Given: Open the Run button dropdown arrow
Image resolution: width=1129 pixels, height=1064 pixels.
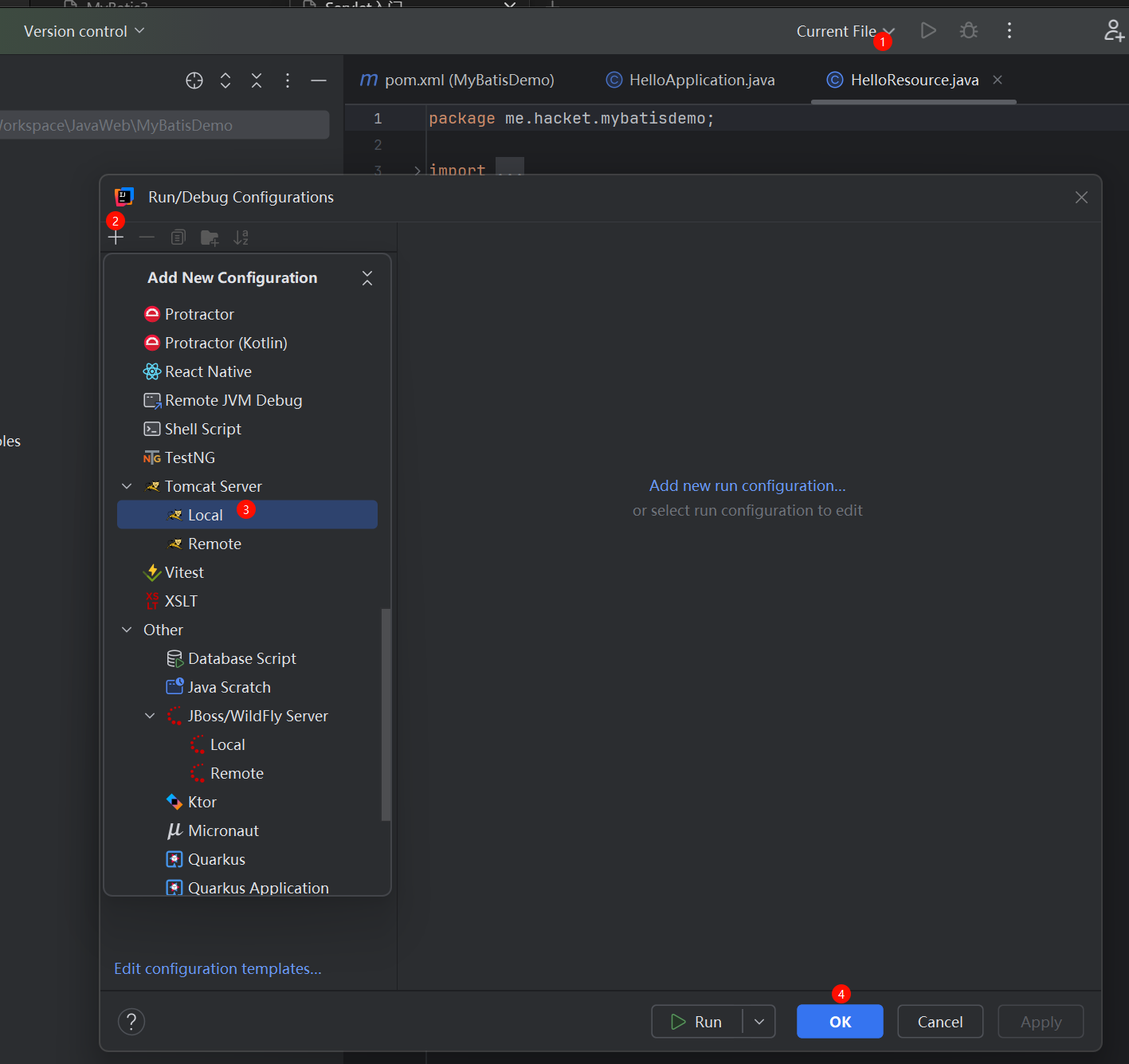Looking at the screenshot, I should point(759,1022).
